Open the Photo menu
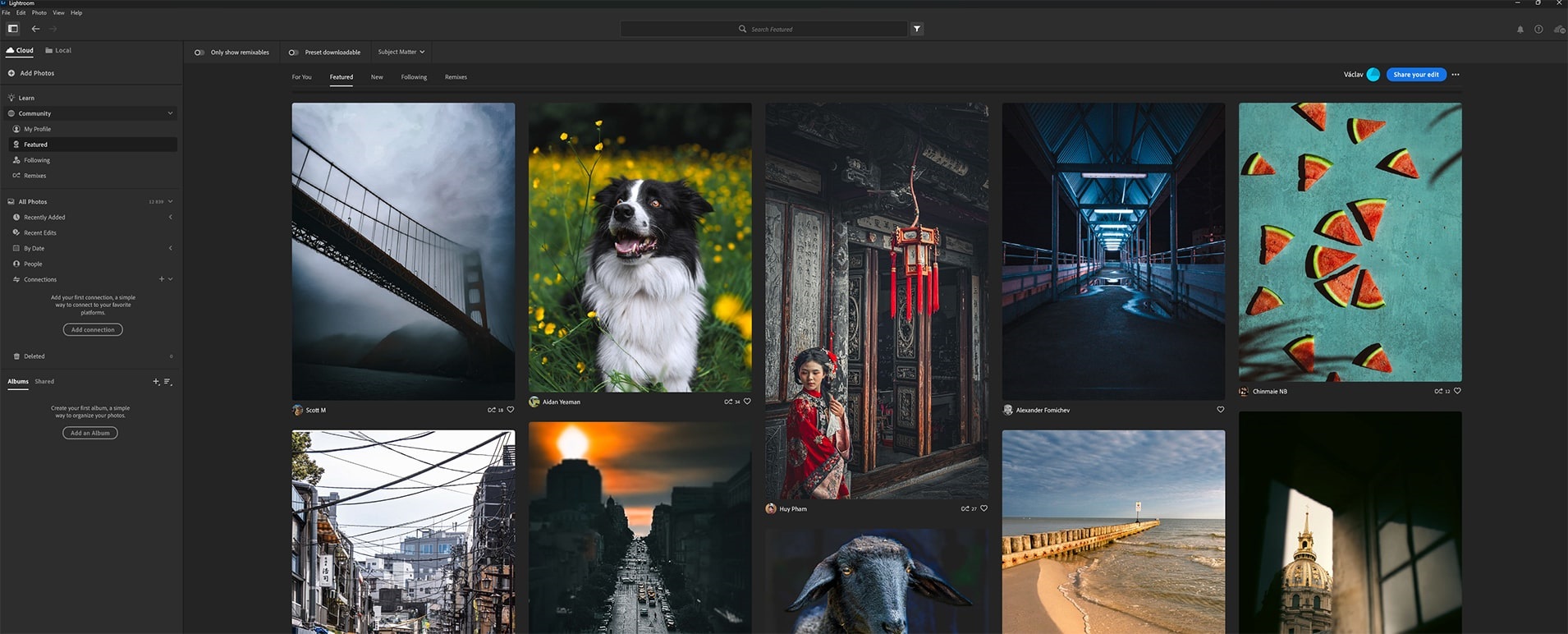This screenshot has width=1568, height=634. (39, 13)
